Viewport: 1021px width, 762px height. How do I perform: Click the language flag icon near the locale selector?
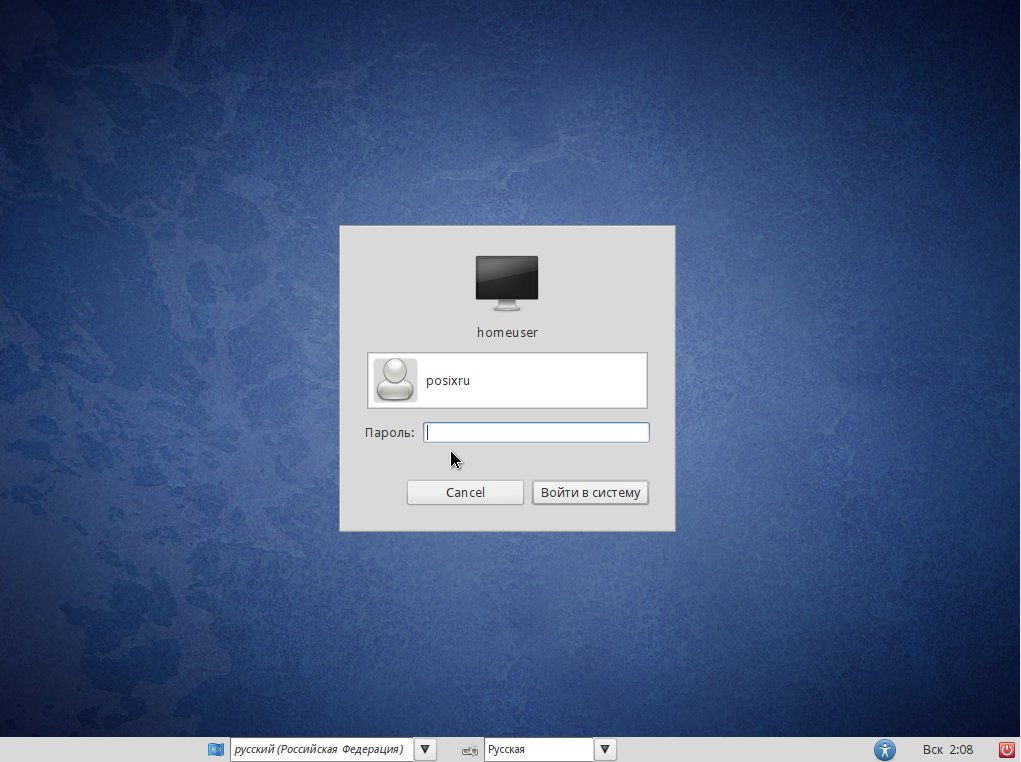click(x=216, y=750)
